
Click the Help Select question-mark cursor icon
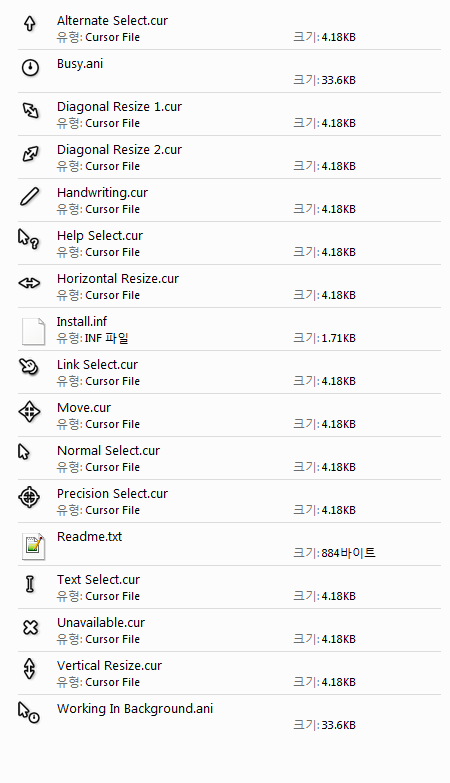tap(28, 239)
